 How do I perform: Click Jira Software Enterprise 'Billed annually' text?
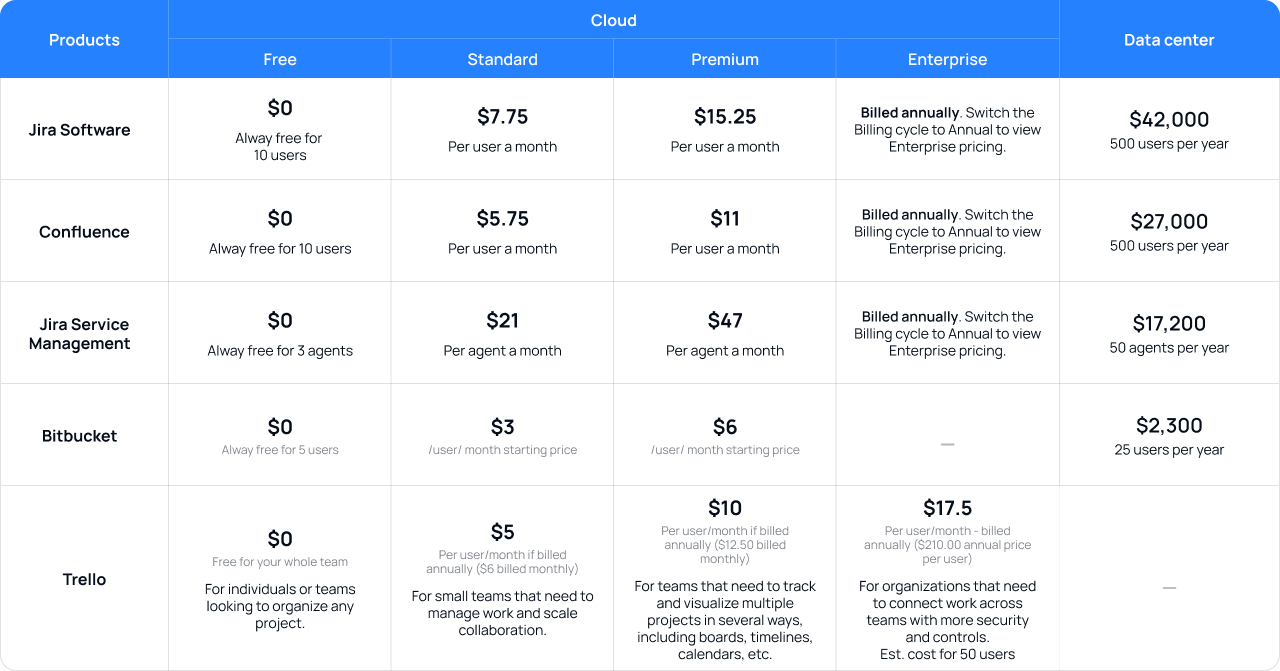tap(910, 113)
